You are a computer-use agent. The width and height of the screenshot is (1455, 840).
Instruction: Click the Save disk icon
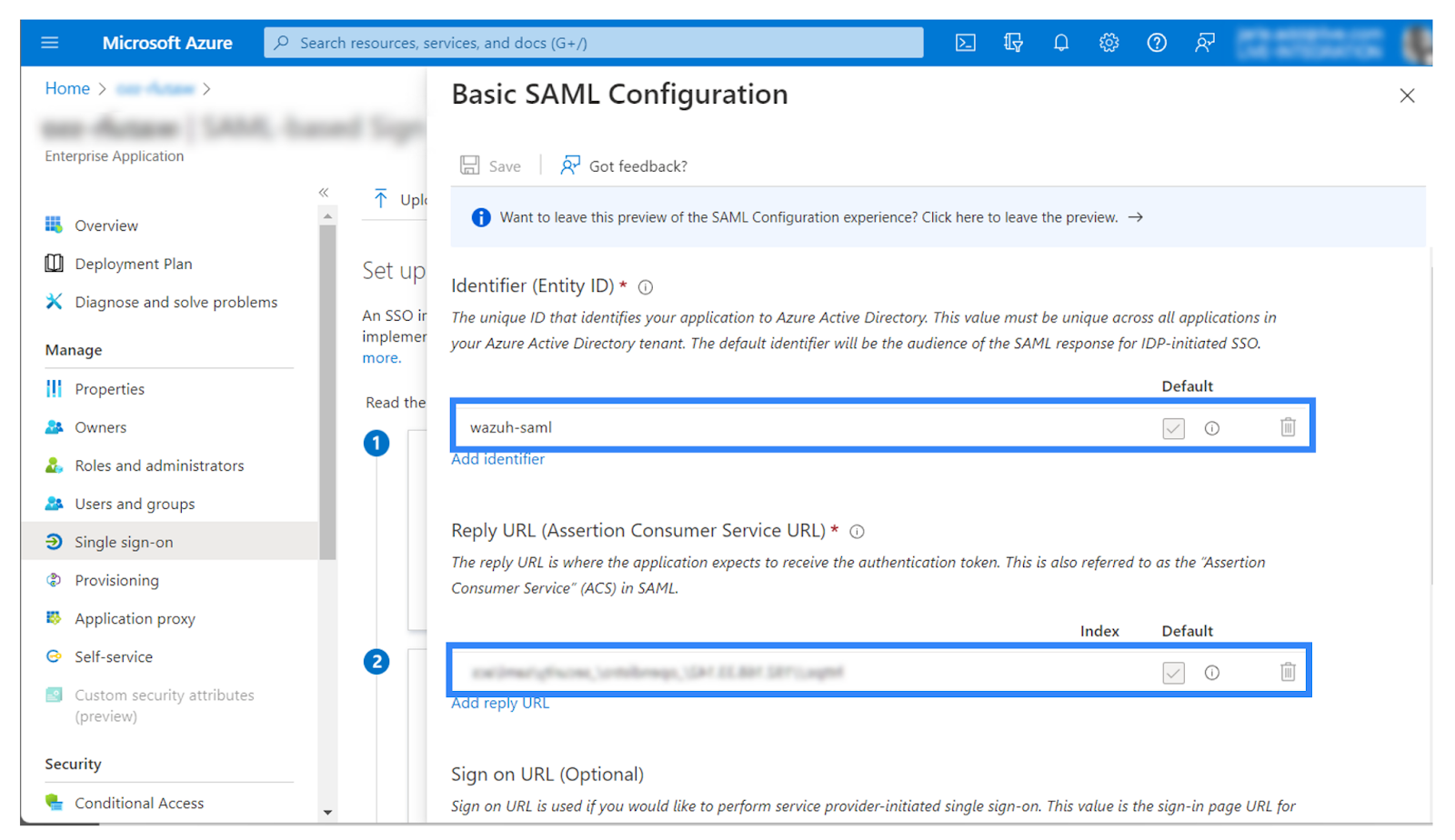(x=469, y=165)
